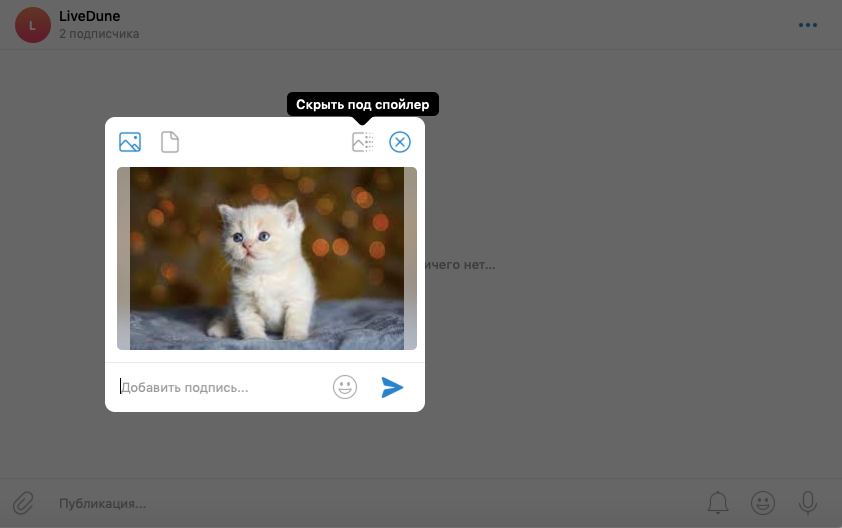
Task: Select the send as file icon
Action: coord(170,142)
